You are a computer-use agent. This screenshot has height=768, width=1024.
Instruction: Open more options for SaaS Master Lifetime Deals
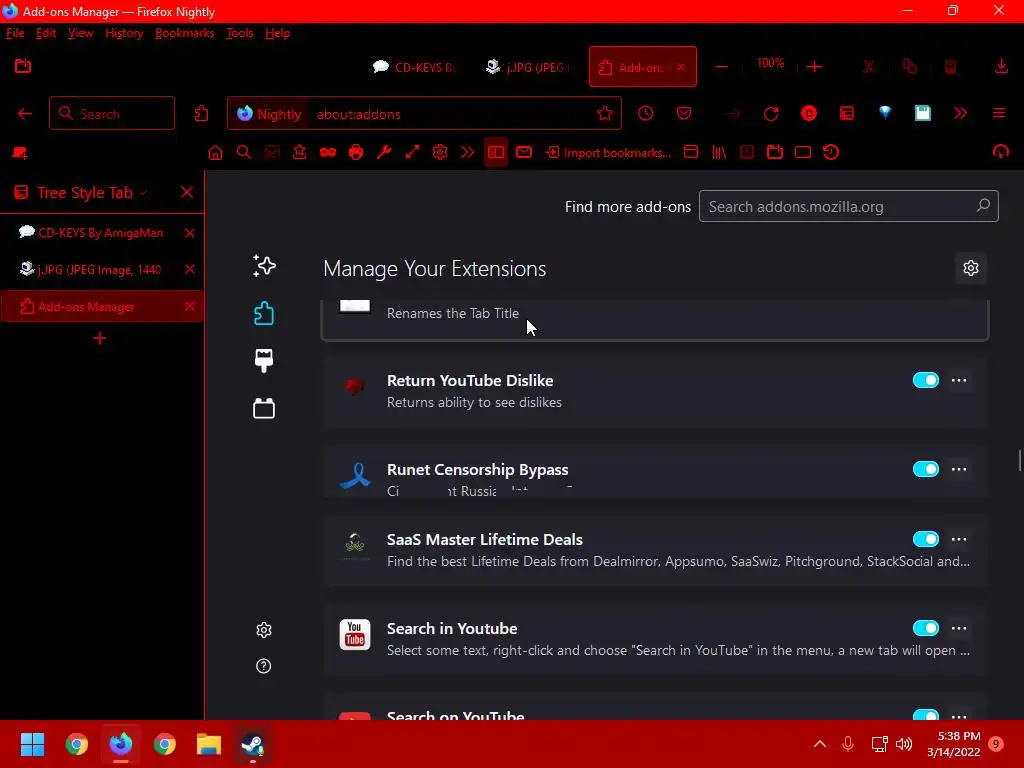[x=959, y=539]
